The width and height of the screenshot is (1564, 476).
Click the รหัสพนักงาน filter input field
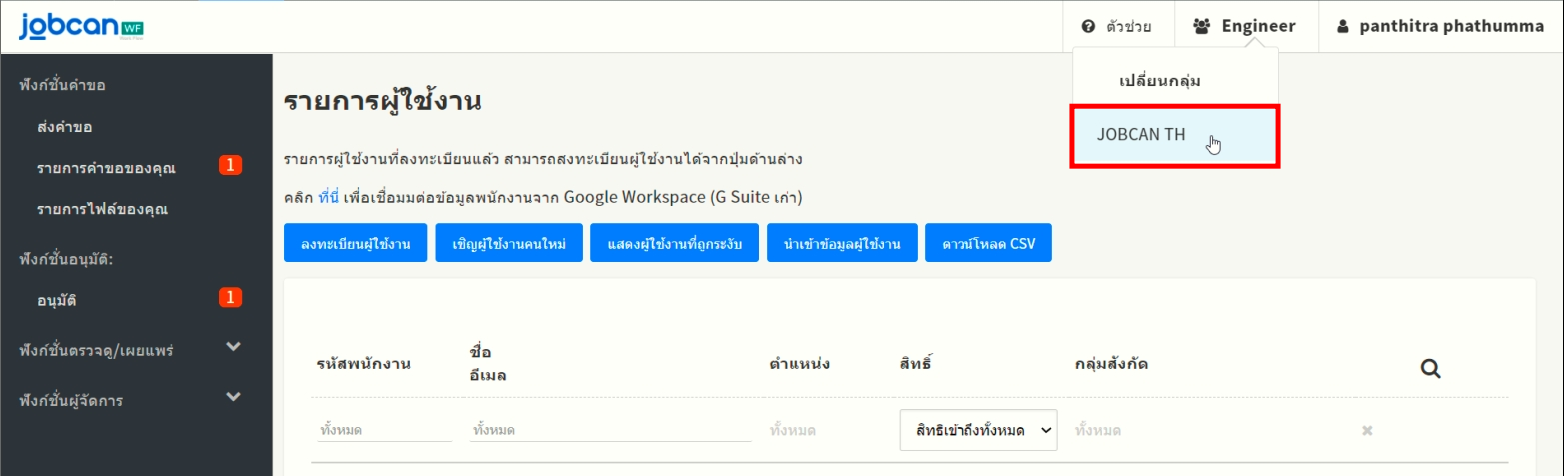coord(384,430)
